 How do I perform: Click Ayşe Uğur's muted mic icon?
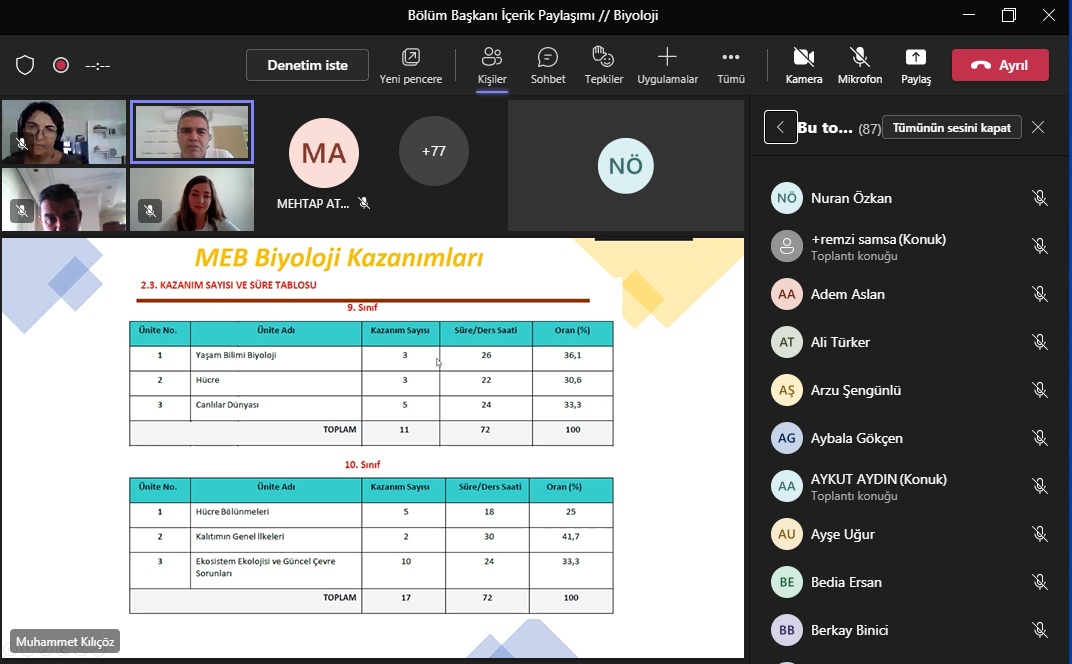coord(1040,534)
